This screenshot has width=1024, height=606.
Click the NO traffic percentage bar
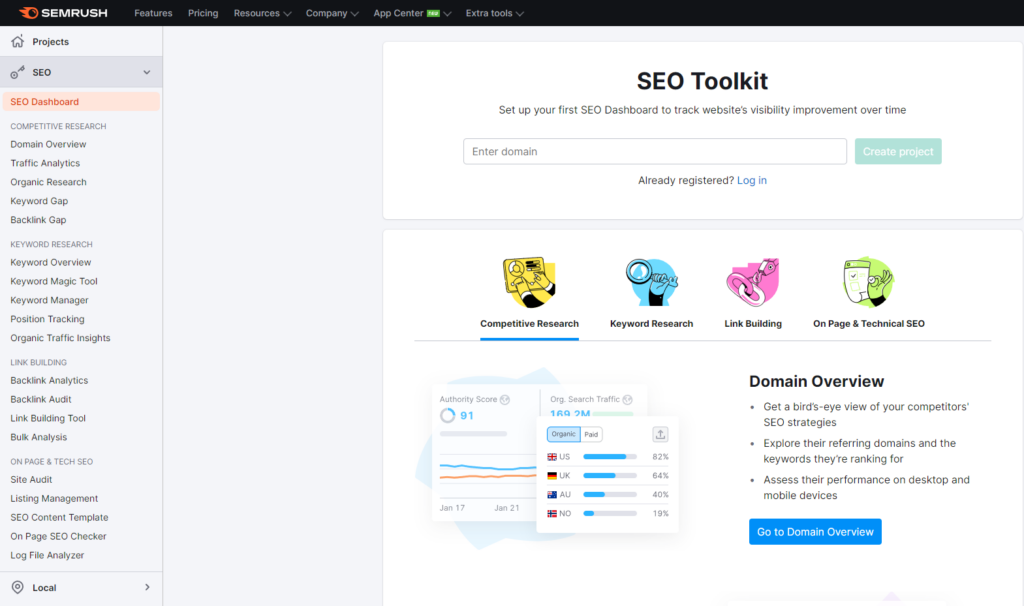coord(609,513)
